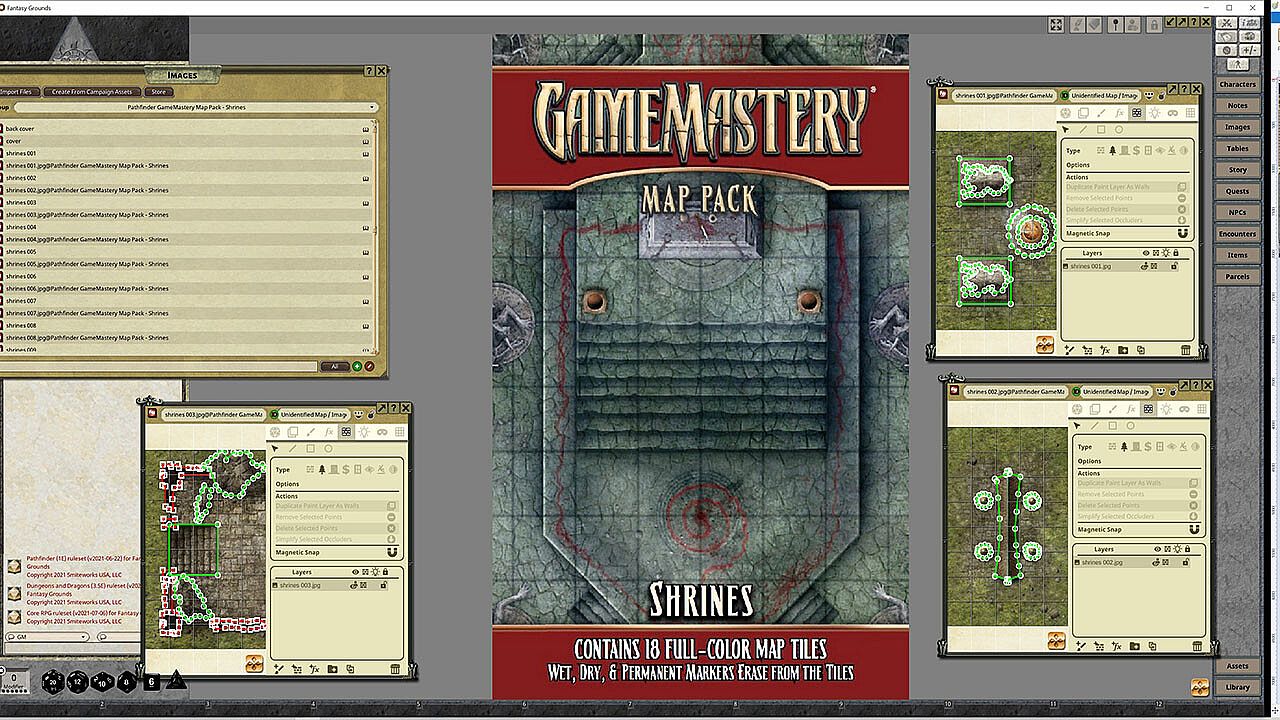This screenshot has width=1280, height=720.
Task: Click add folder layer icon in shrines 001 window
Action: tap(1123, 350)
